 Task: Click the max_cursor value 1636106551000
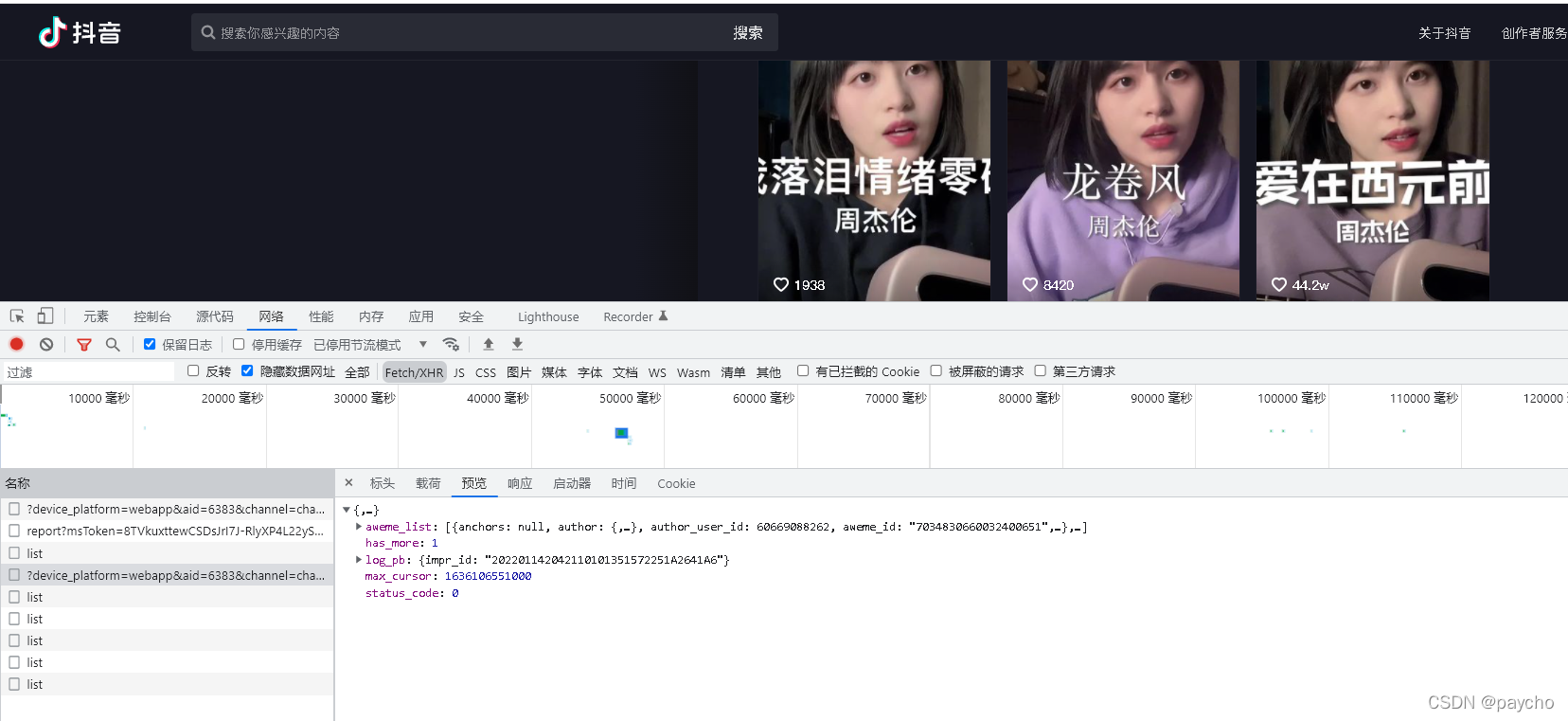point(488,576)
